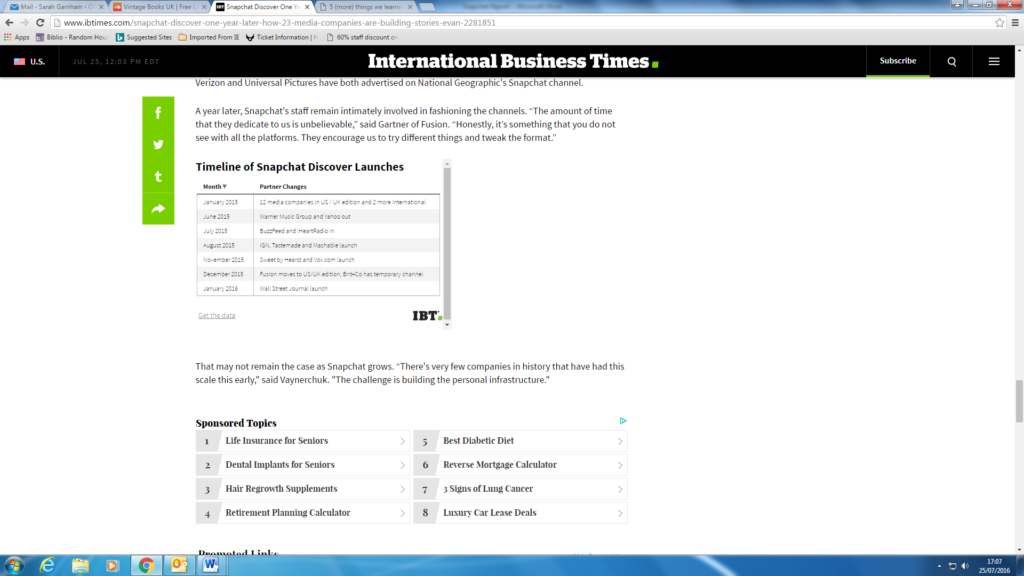Click the IBT logo in the embedded table
The image size is (1024, 576).
click(x=427, y=316)
